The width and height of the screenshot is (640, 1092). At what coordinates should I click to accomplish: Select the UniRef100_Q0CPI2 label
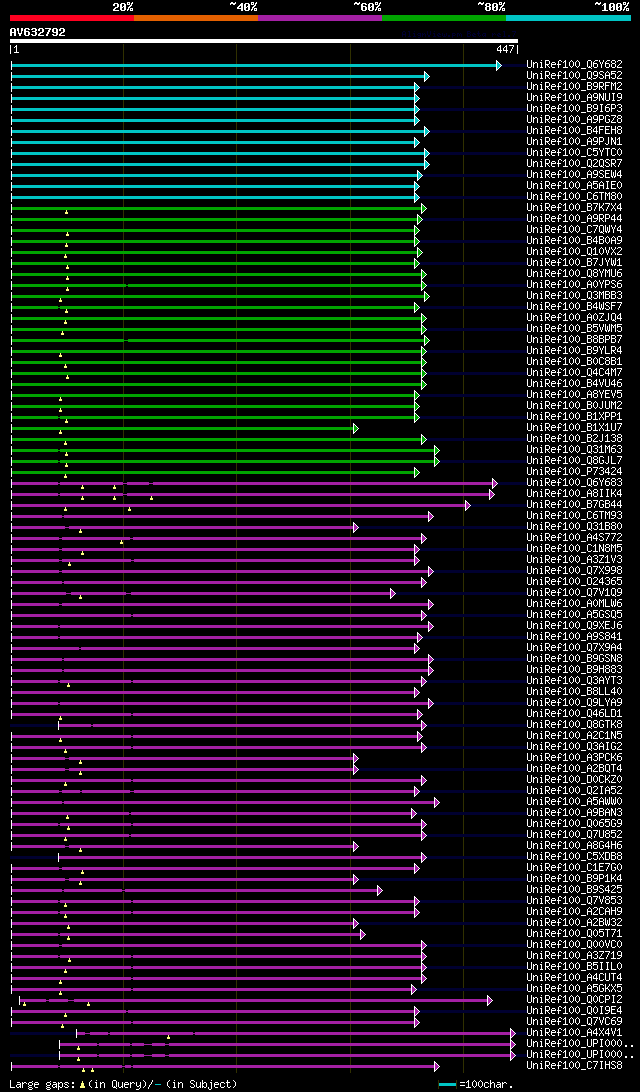click(575, 1000)
